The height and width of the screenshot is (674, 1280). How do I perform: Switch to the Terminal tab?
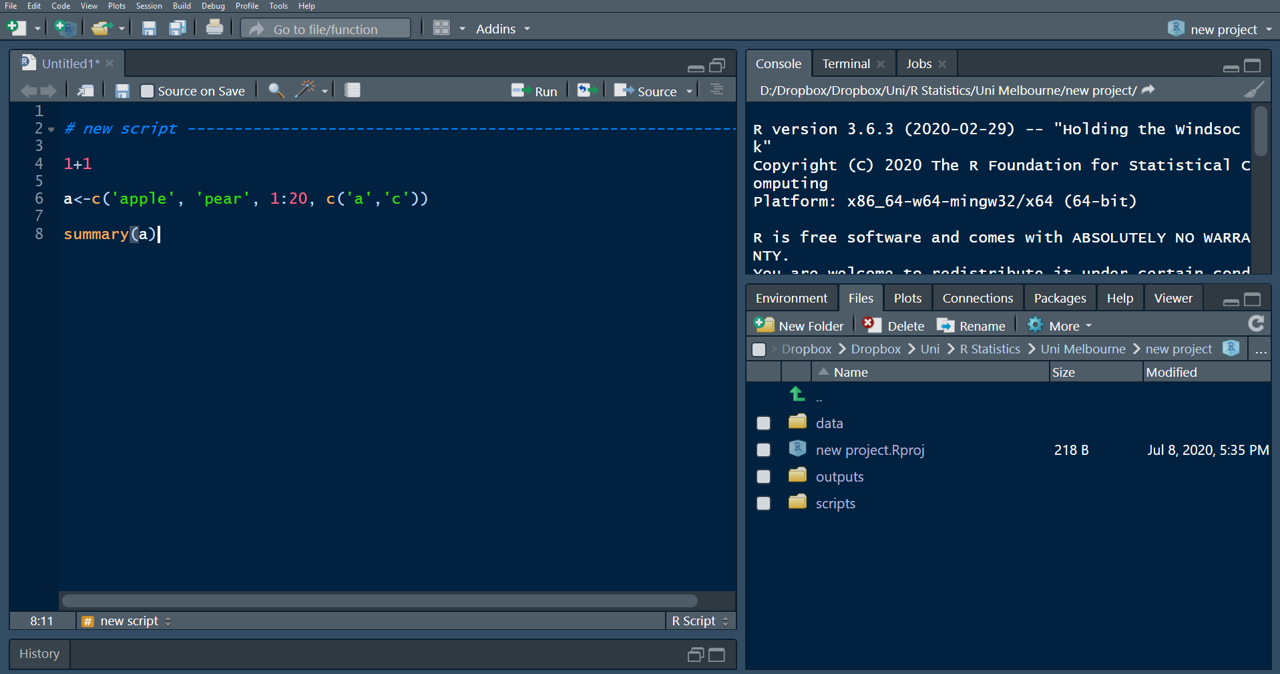click(846, 63)
